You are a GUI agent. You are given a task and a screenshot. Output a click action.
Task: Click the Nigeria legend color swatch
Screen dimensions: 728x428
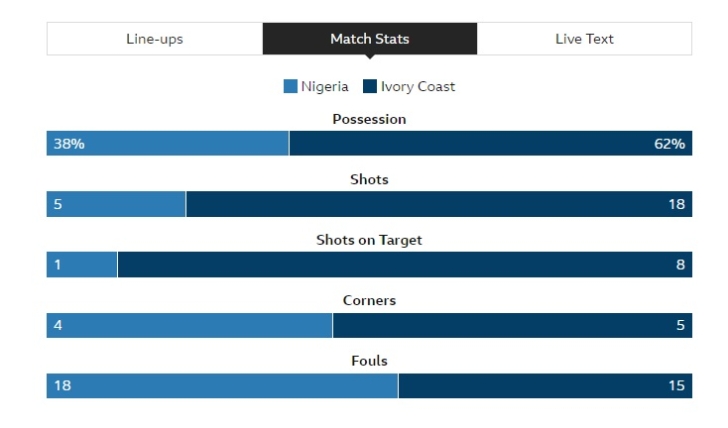pyautogui.click(x=290, y=87)
